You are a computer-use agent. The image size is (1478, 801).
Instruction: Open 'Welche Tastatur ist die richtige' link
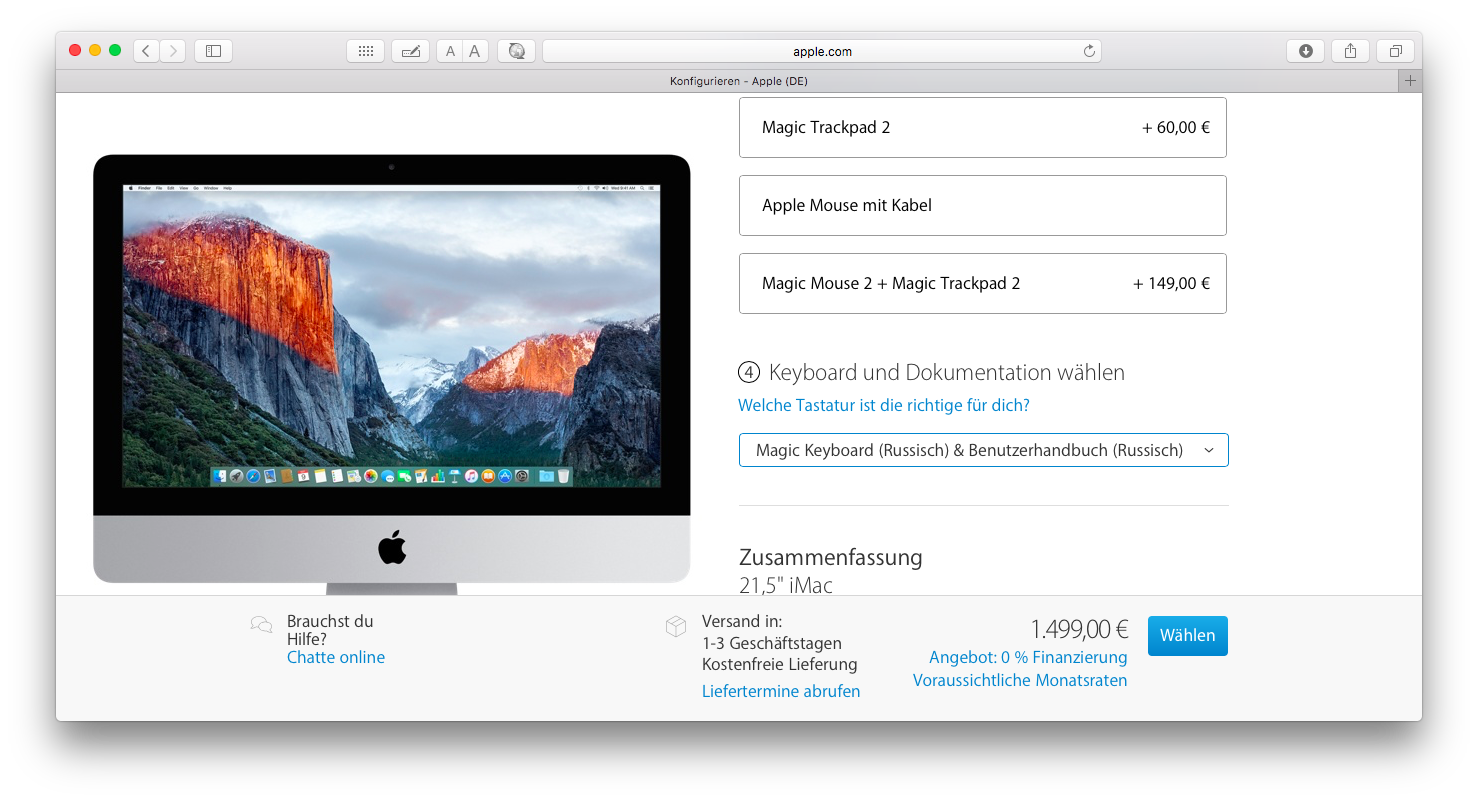[x=883, y=405]
